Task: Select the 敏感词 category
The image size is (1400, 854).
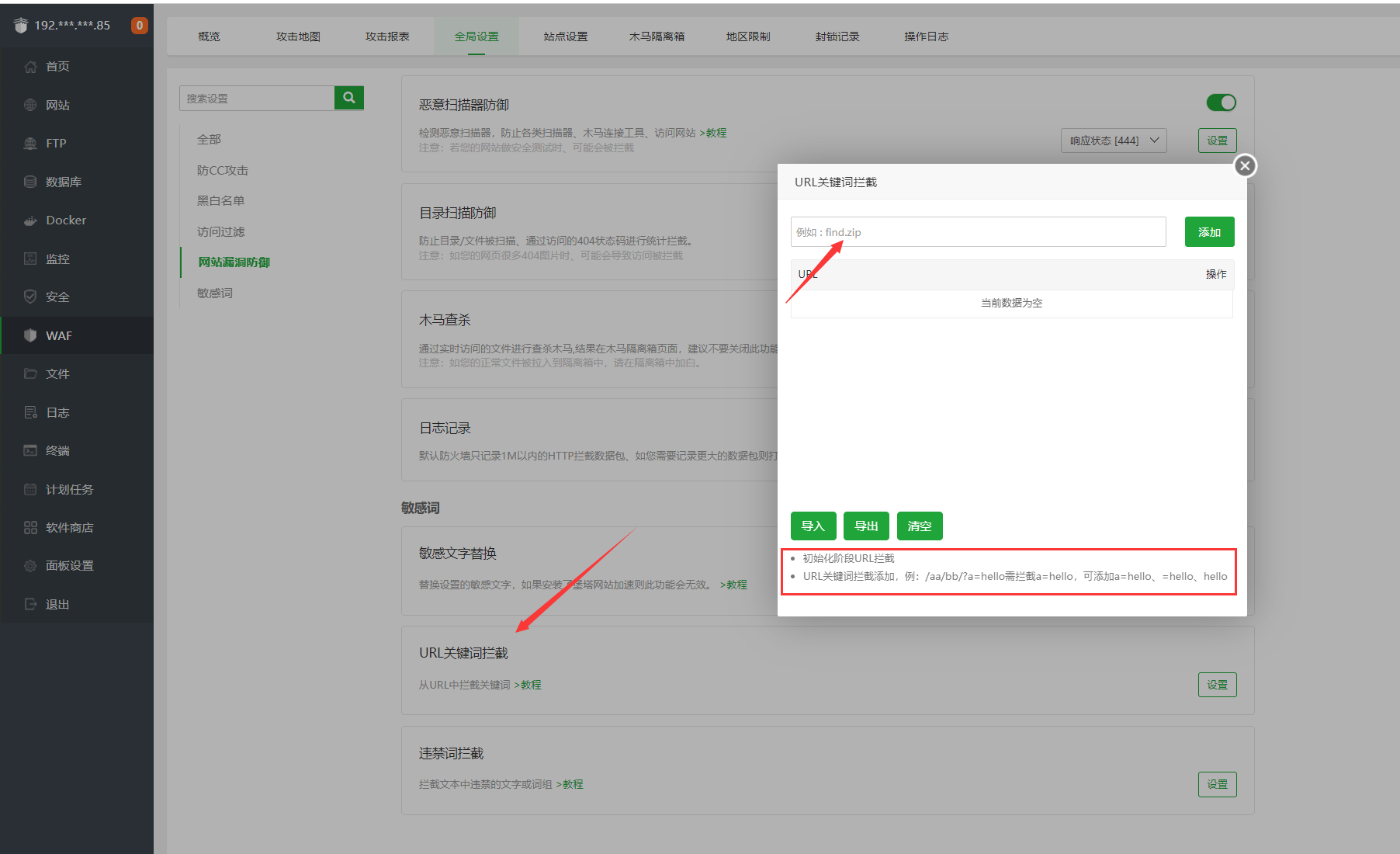Action: 215,293
